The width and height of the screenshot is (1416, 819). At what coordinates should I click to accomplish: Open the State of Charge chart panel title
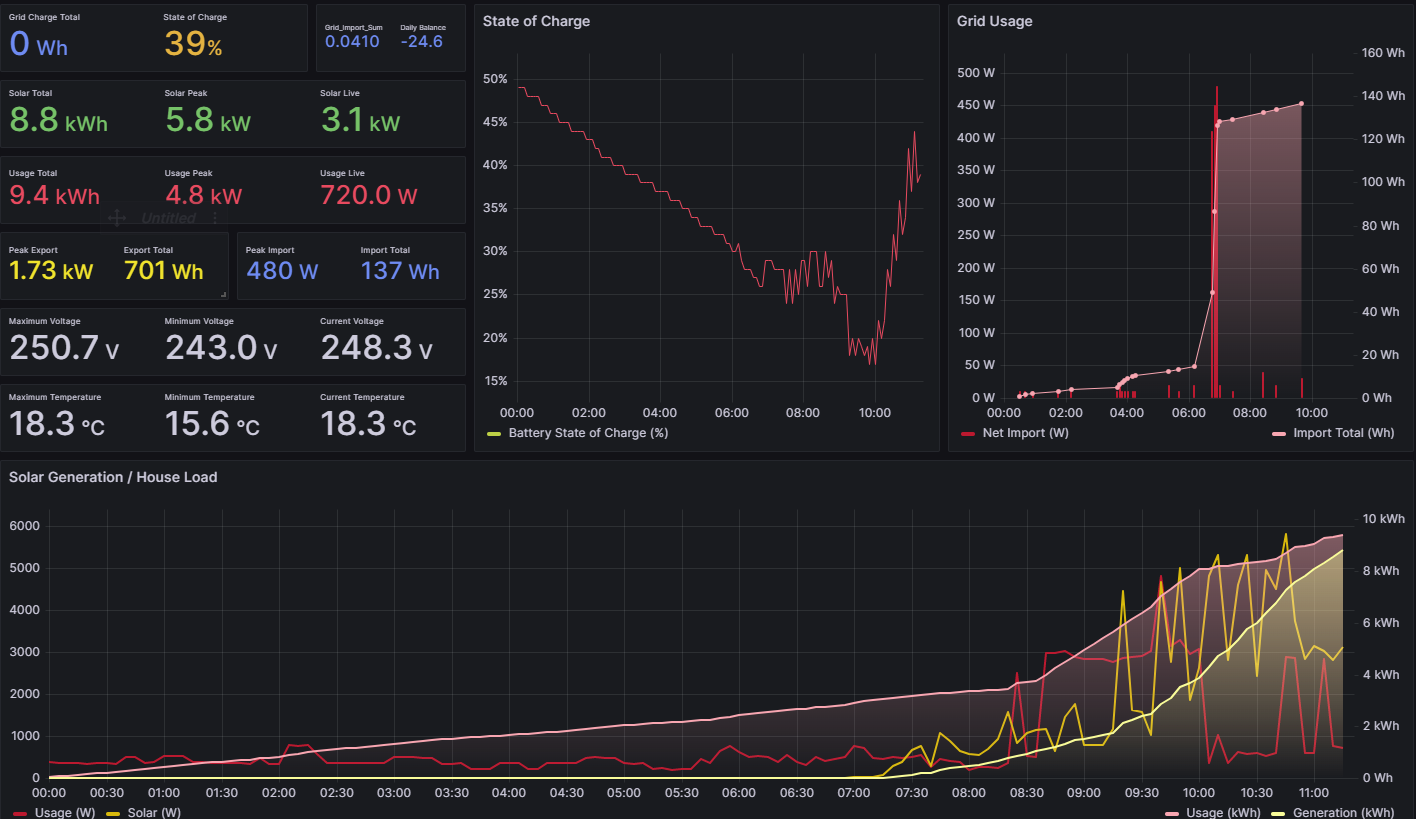[x=536, y=21]
